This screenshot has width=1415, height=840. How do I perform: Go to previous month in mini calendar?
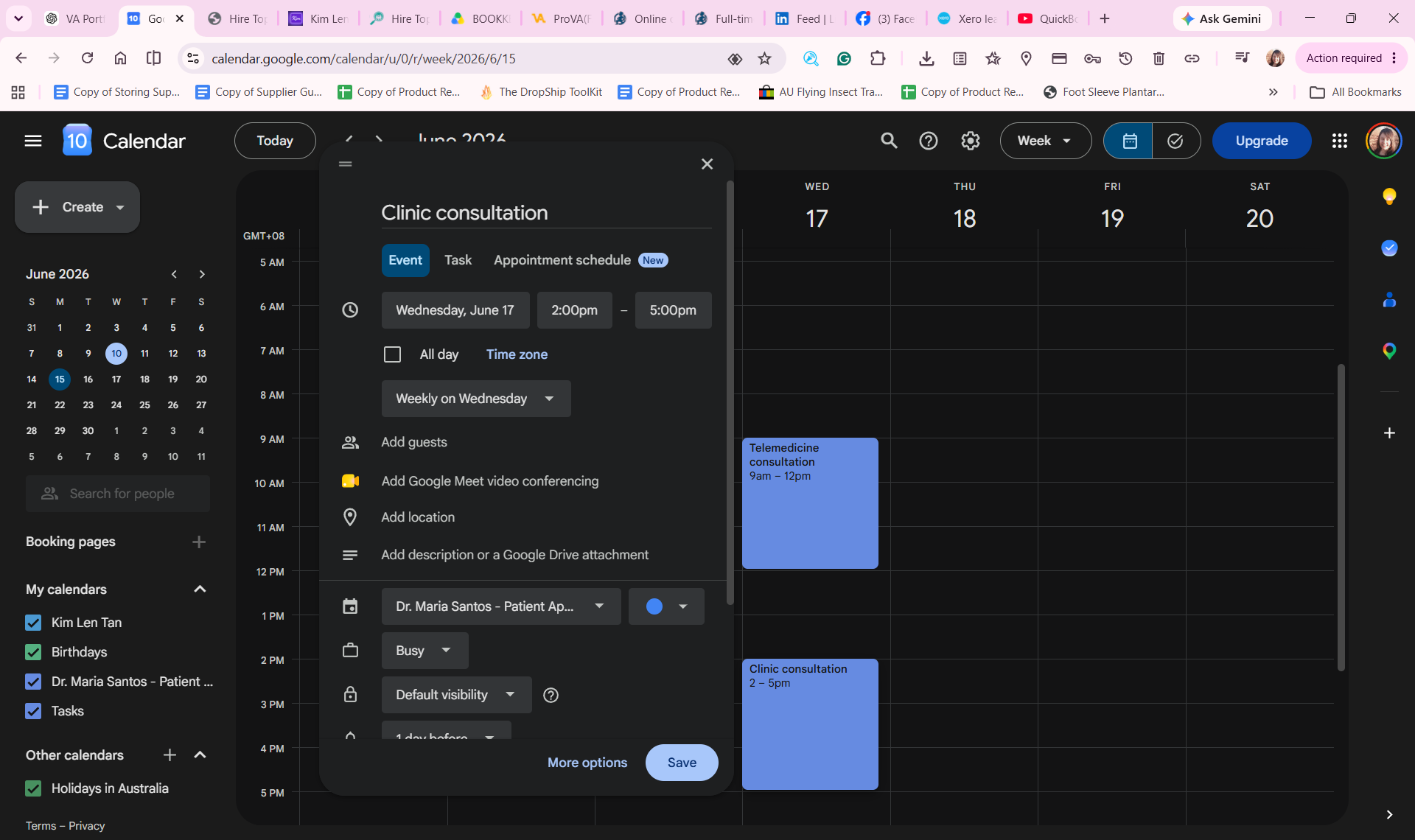pos(174,274)
